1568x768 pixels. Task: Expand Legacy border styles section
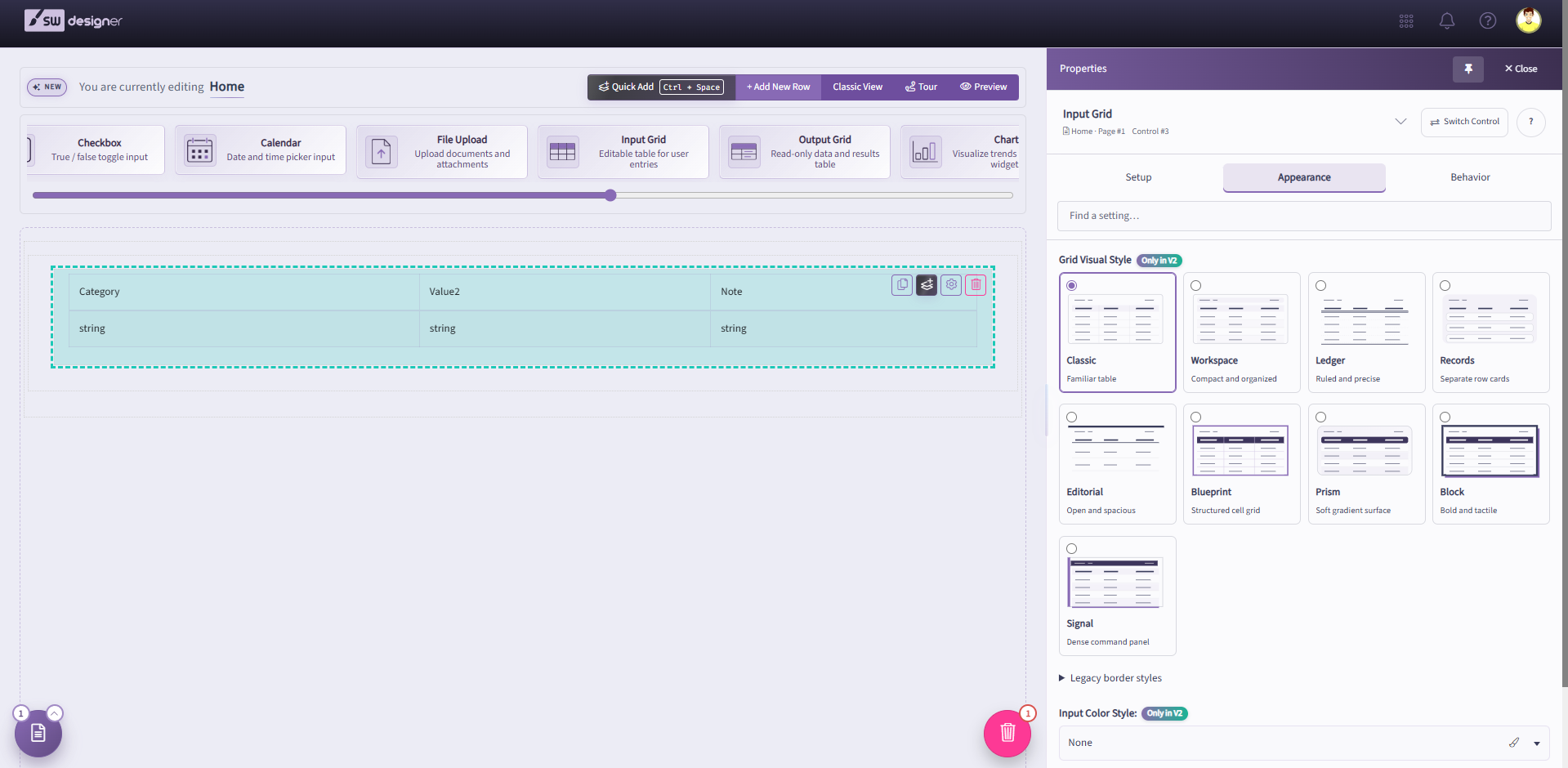[1110, 678]
